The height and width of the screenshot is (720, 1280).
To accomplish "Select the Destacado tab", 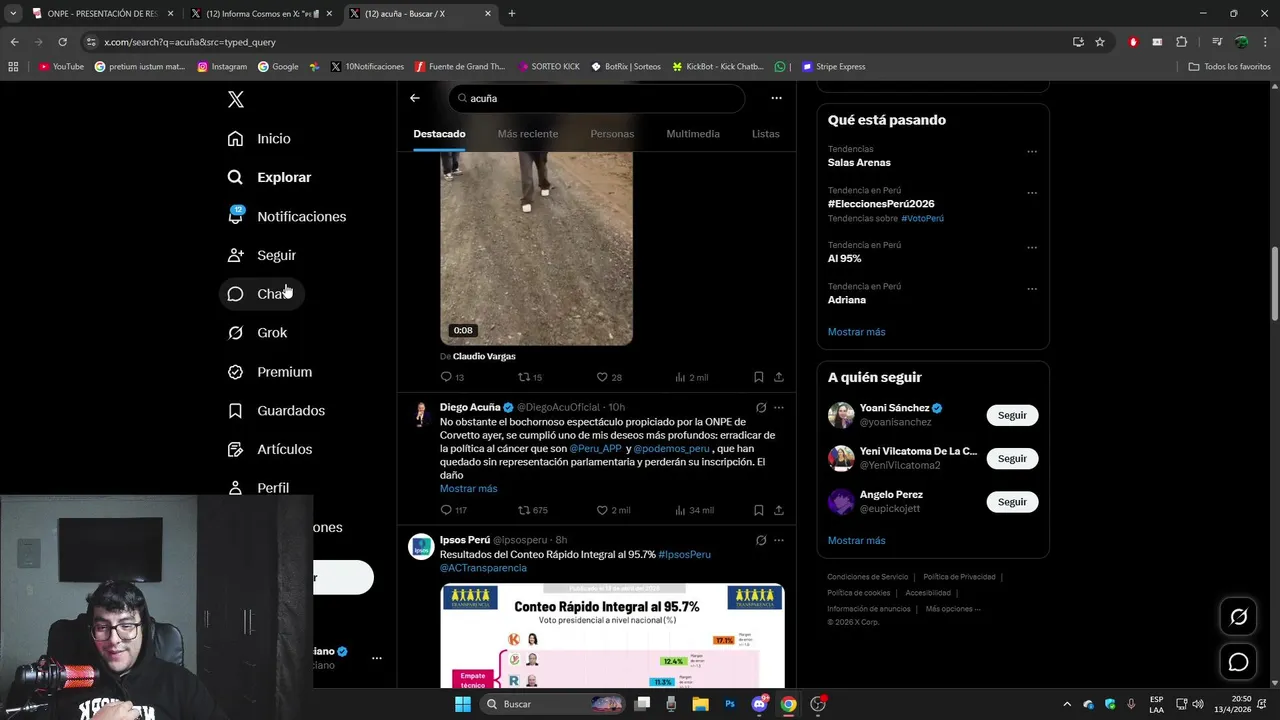I will (x=439, y=134).
